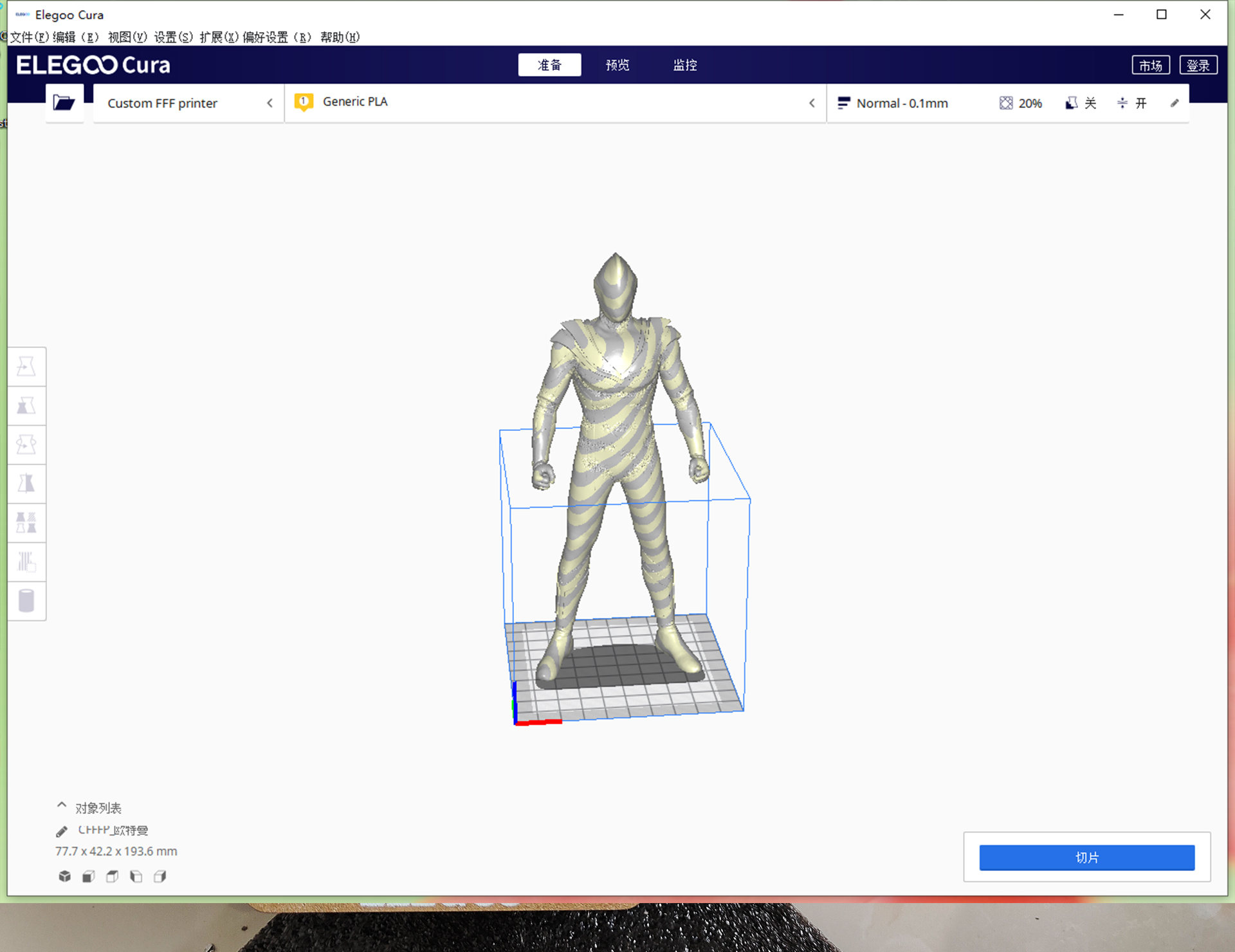Switch to left side view cube icon

pos(136,876)
